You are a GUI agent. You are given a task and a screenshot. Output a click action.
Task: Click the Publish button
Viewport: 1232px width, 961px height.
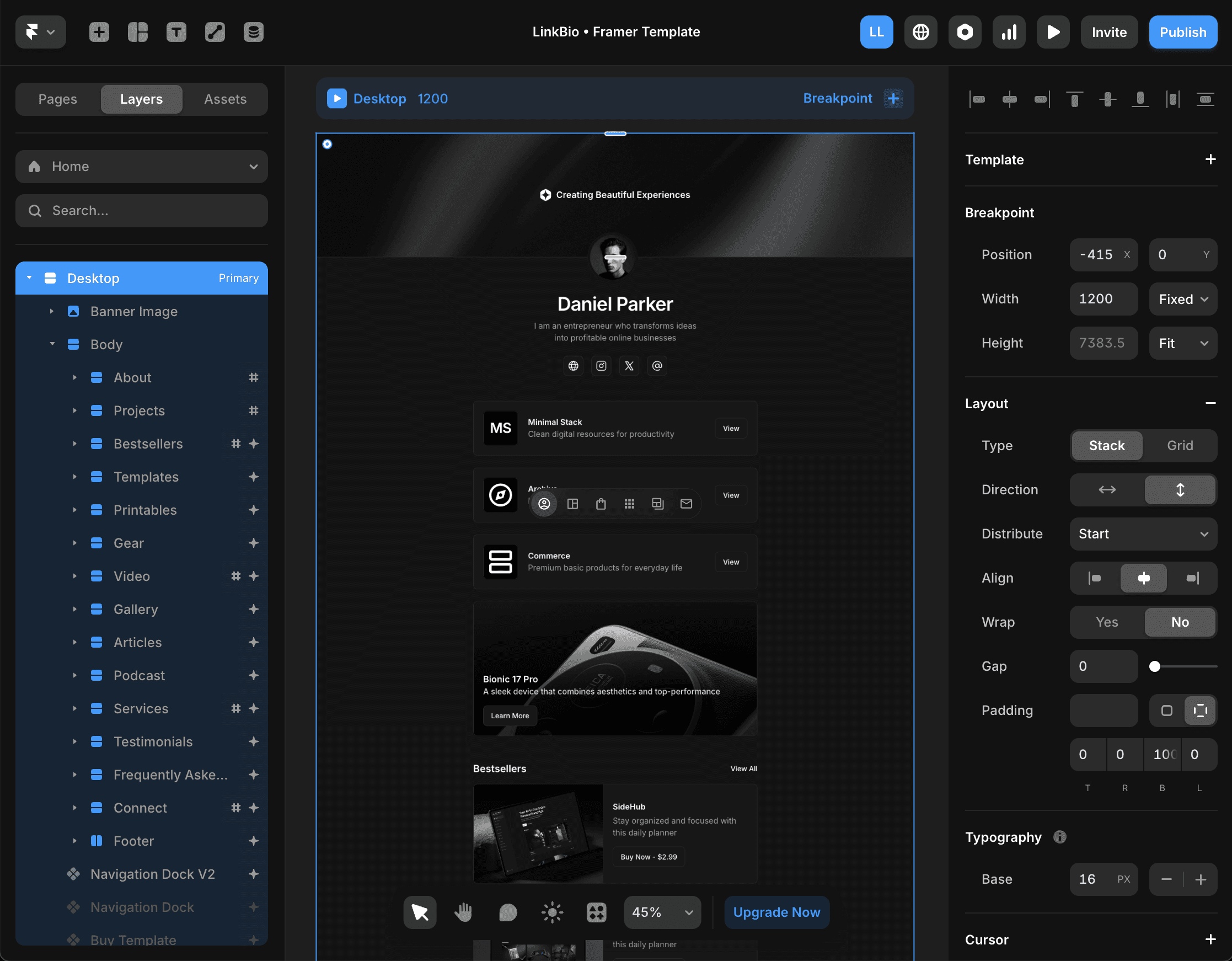1182,32
